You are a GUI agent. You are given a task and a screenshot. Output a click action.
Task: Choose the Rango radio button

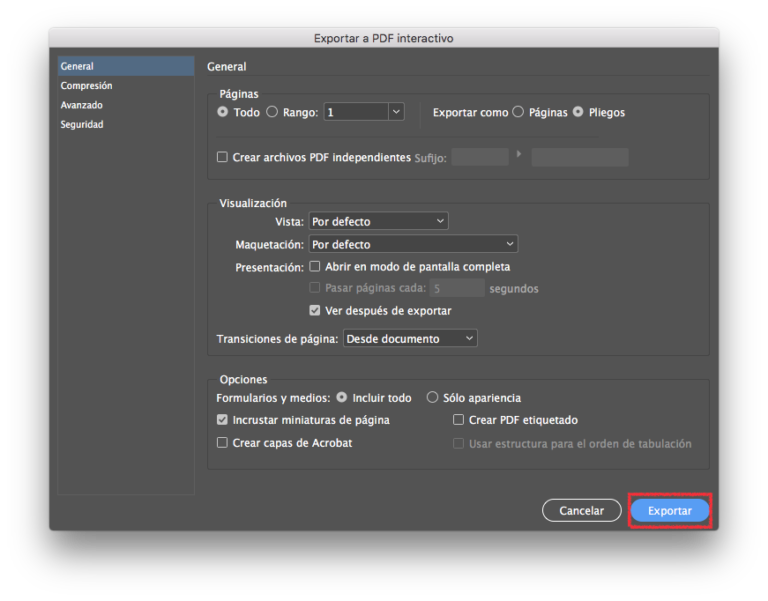coord(272,112)
